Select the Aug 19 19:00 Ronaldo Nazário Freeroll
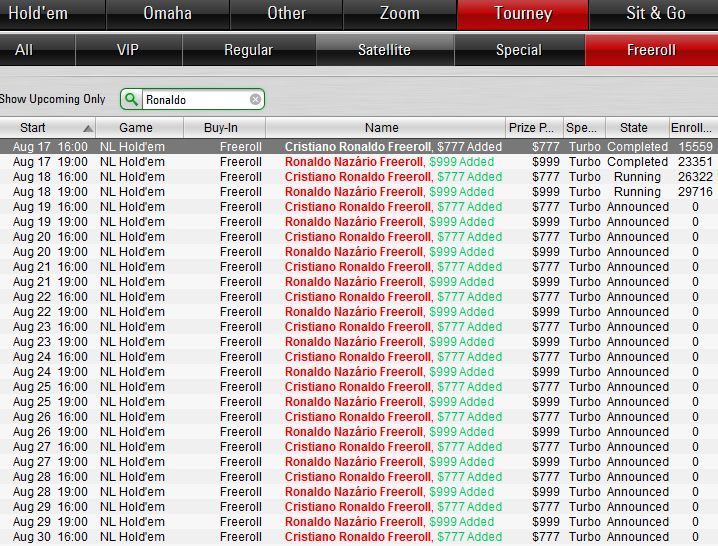The width and height of the screenshot is (718, 546). point(359,222)
